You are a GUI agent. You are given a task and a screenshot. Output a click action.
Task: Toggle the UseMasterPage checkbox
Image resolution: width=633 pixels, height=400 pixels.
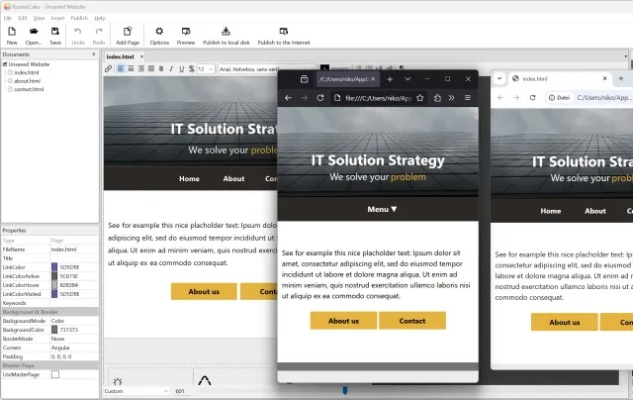pyautogui.click(x=55, y=374)
